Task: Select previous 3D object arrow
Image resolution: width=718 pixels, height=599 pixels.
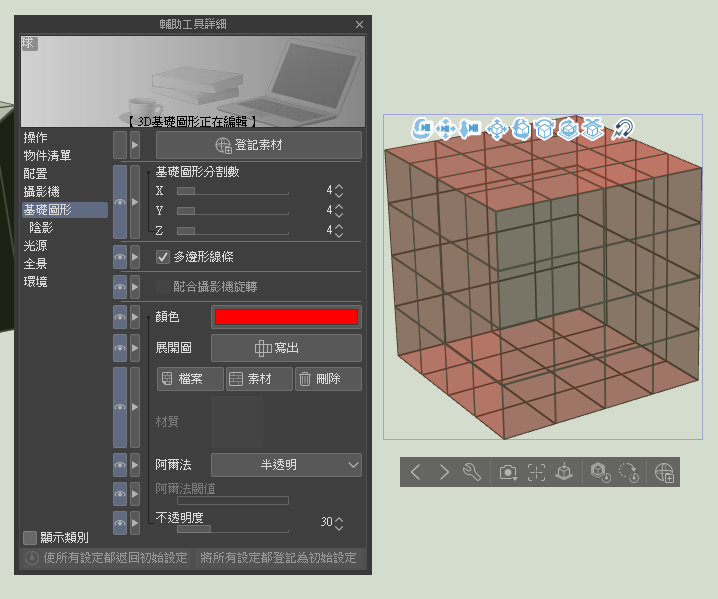Action: pyautogui.click(x=415, y=472)
